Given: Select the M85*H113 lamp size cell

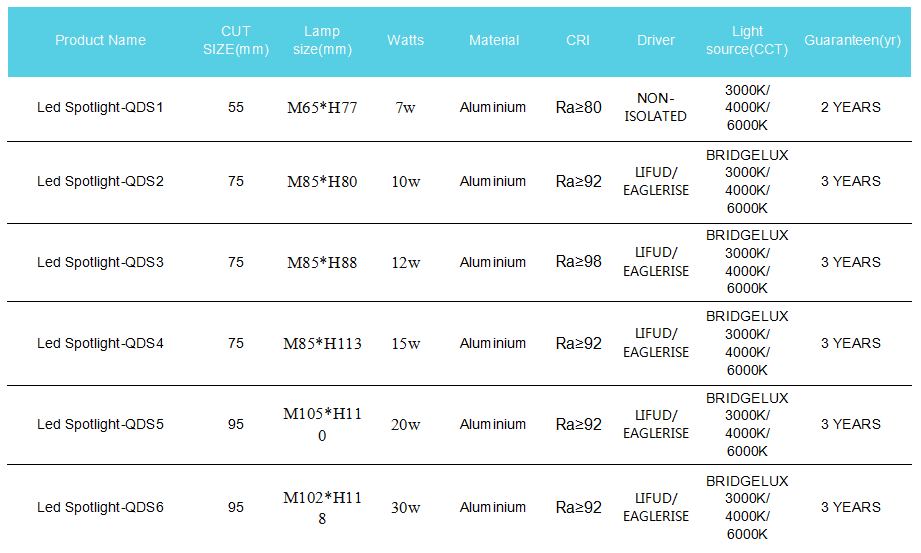Looking at the screenshot, I should [322, 344].
